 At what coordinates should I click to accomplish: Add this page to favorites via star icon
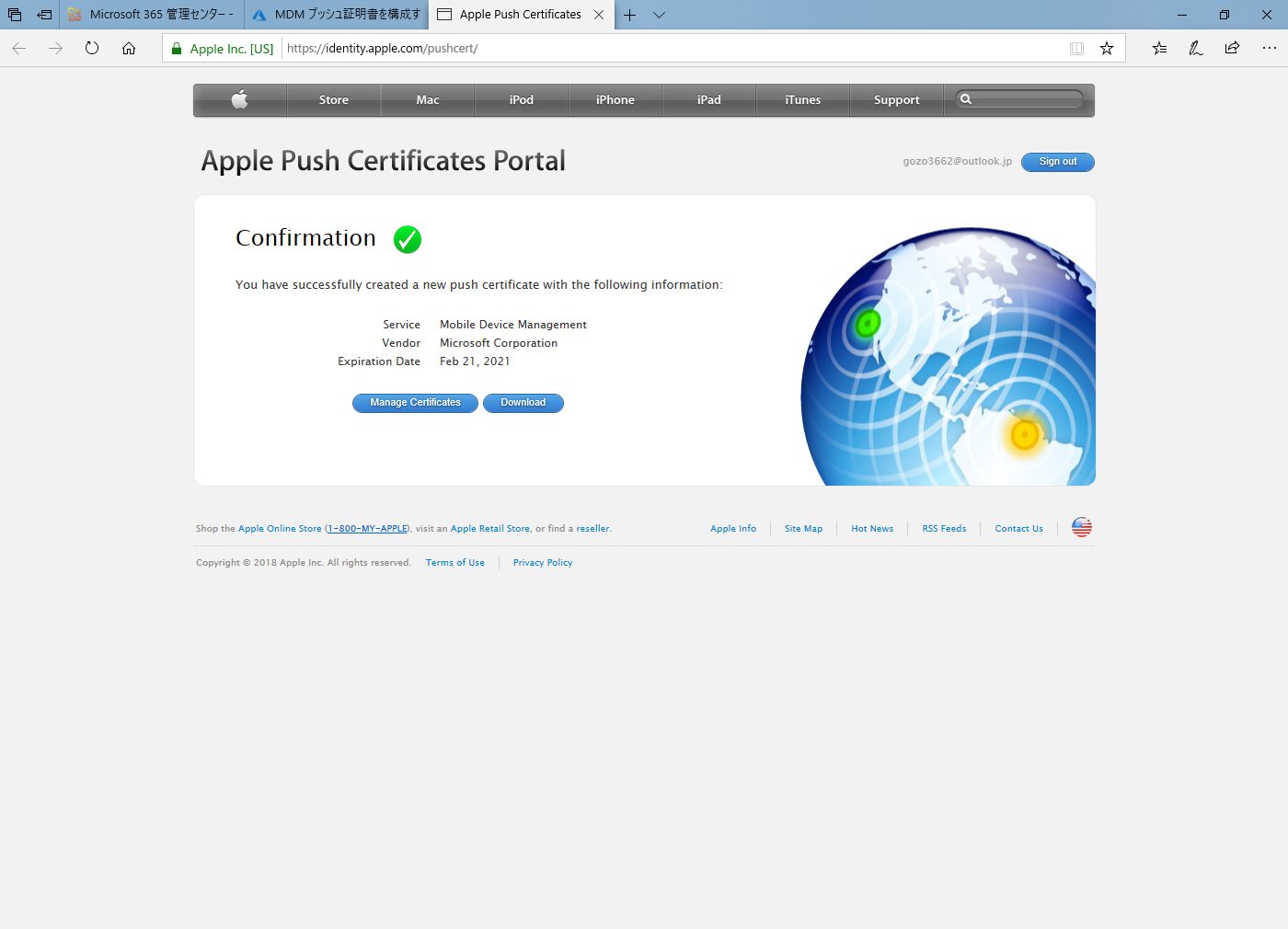pyautogui.click(x=1107, y=49)
